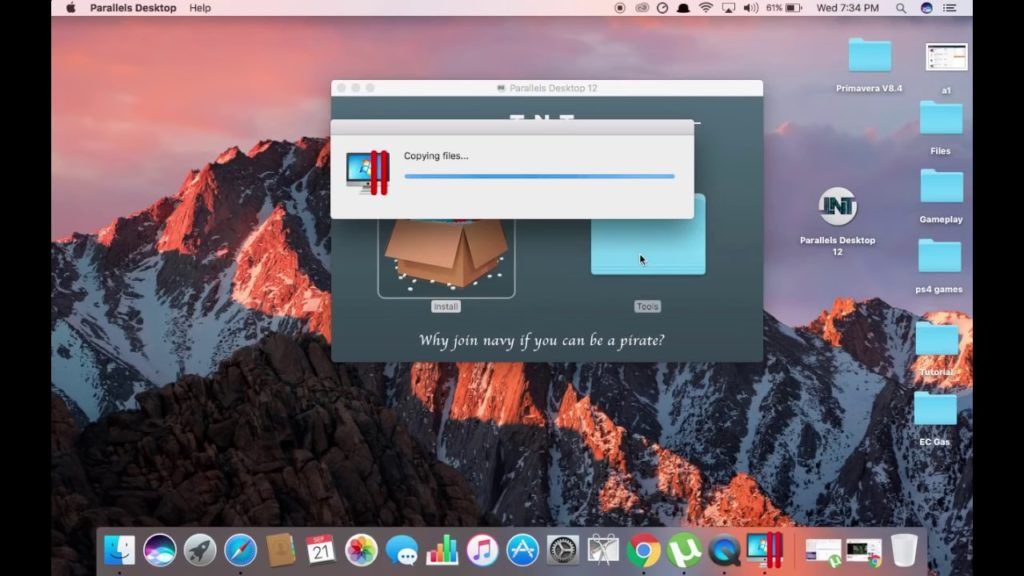Screen dimensions: 1024x576
Task: Click the Parallels icon in copying dialog
Action: point(368,172)
